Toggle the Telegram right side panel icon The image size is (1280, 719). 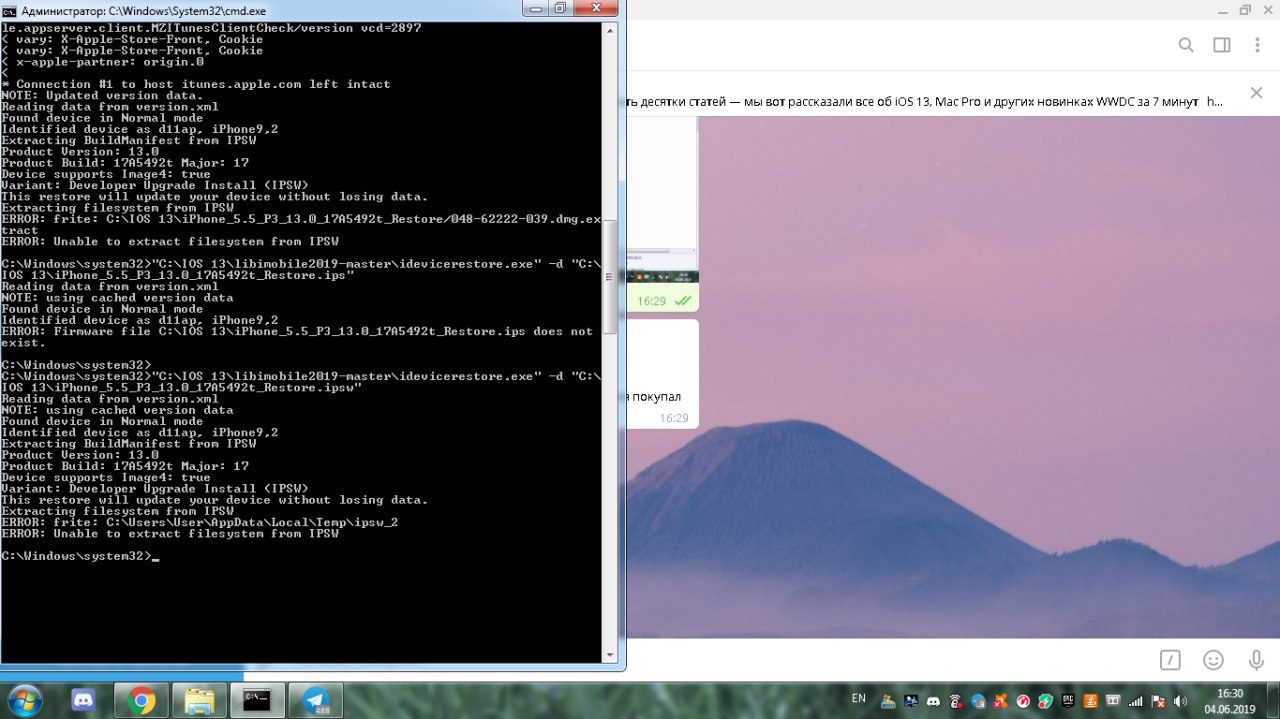coord(1222,45)
